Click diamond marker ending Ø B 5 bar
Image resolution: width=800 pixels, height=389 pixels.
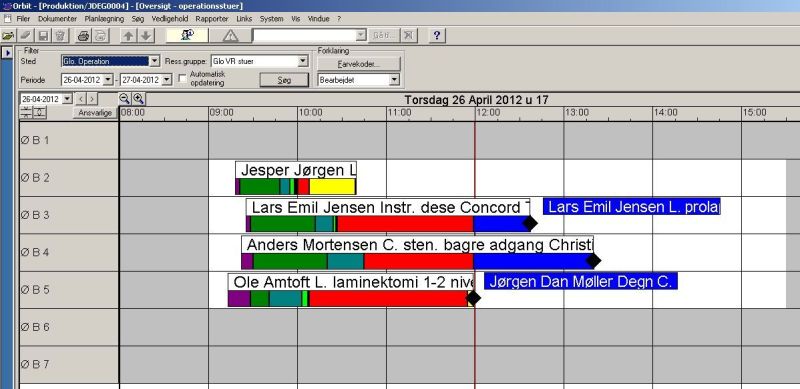[473, 298]
